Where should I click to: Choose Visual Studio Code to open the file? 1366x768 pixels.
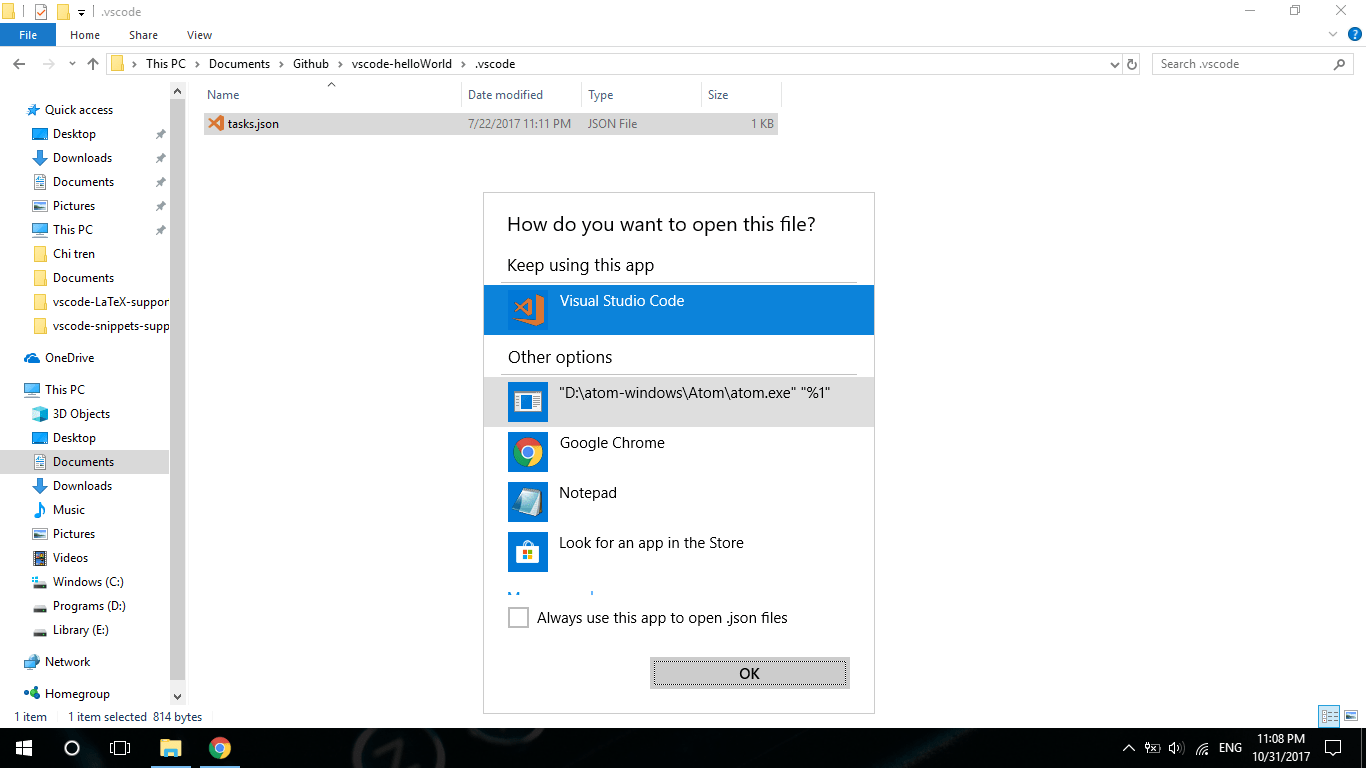679,310
